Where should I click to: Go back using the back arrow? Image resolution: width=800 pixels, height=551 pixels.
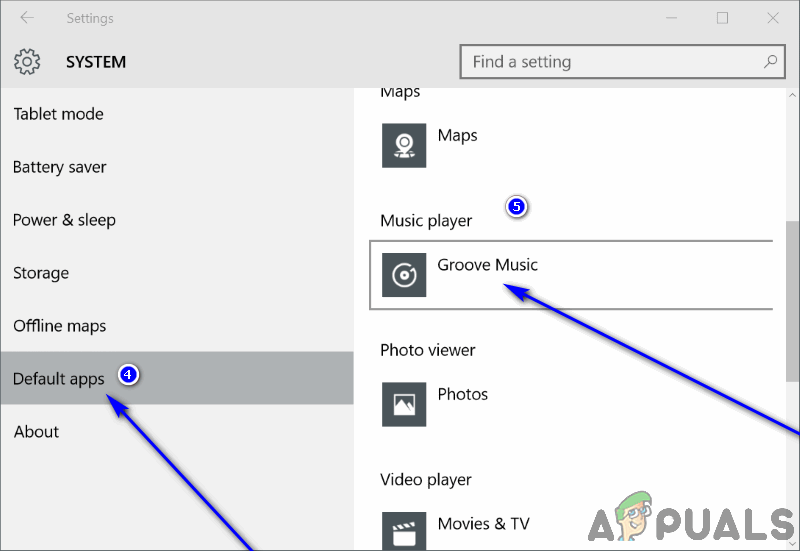(x=27, y=18)
